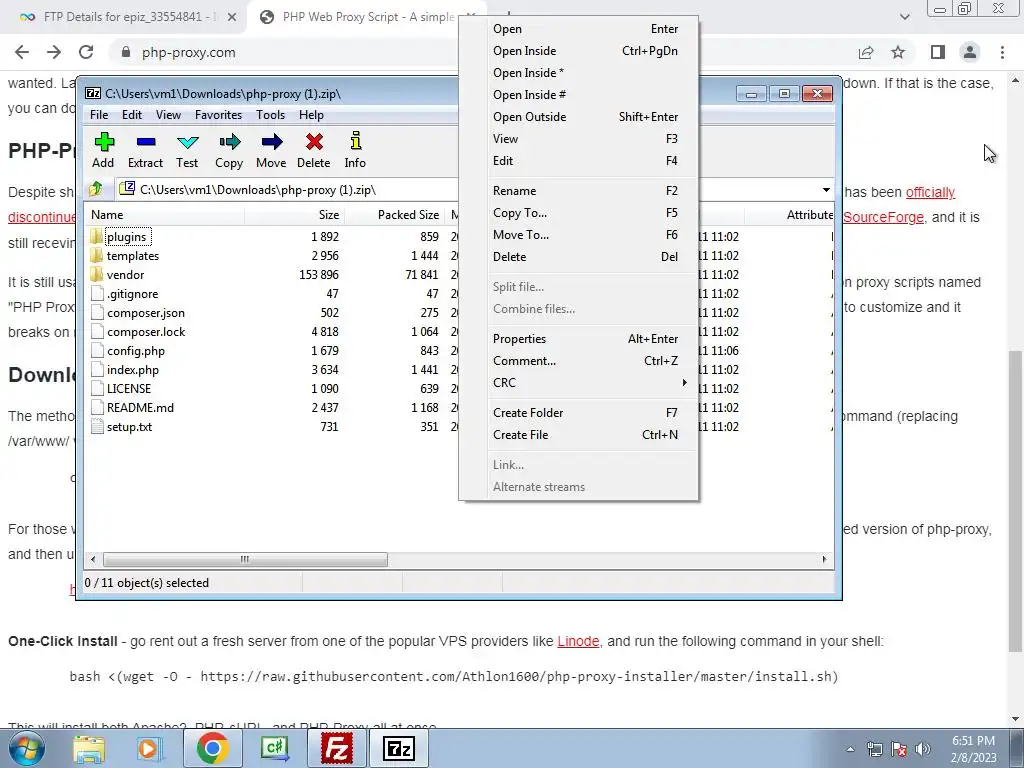1024x768 pixels.
Task: Click the 7-Zip horizontal scrollbar thumb
Action: (x=245, y=559)
